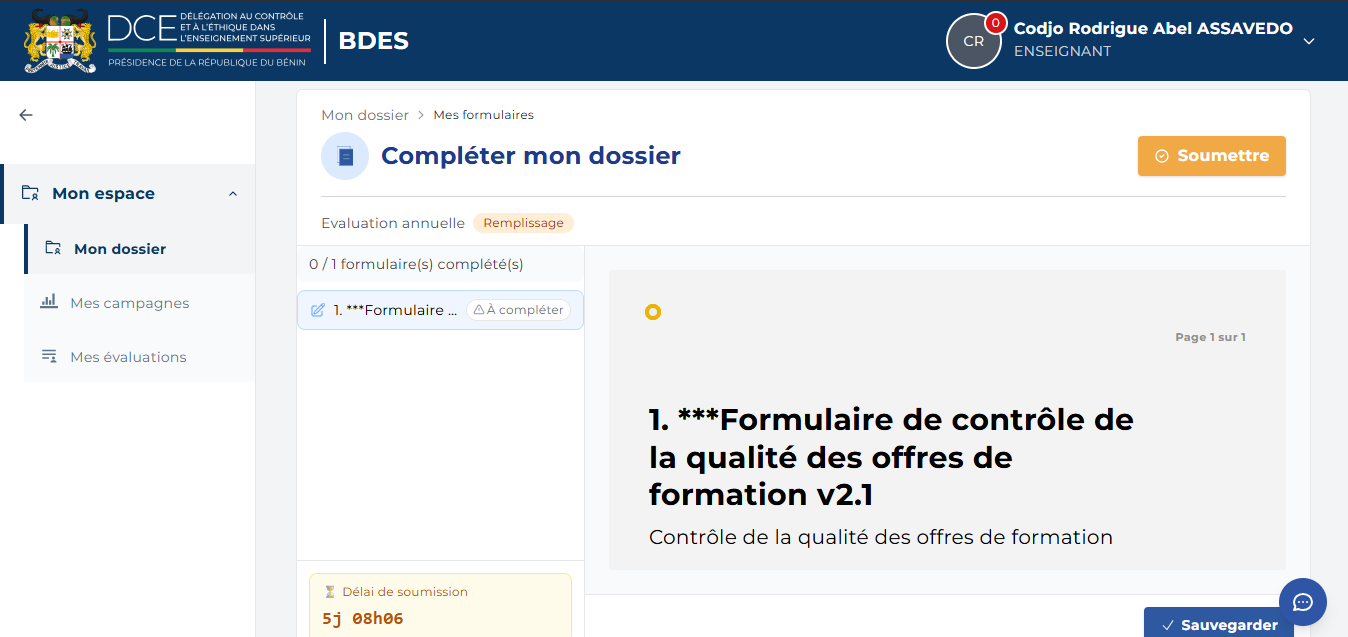Viewport: 1348px width, 637px height.
Task: Click the 5j 08h06 countdown timer
Action: pos(363,619)
